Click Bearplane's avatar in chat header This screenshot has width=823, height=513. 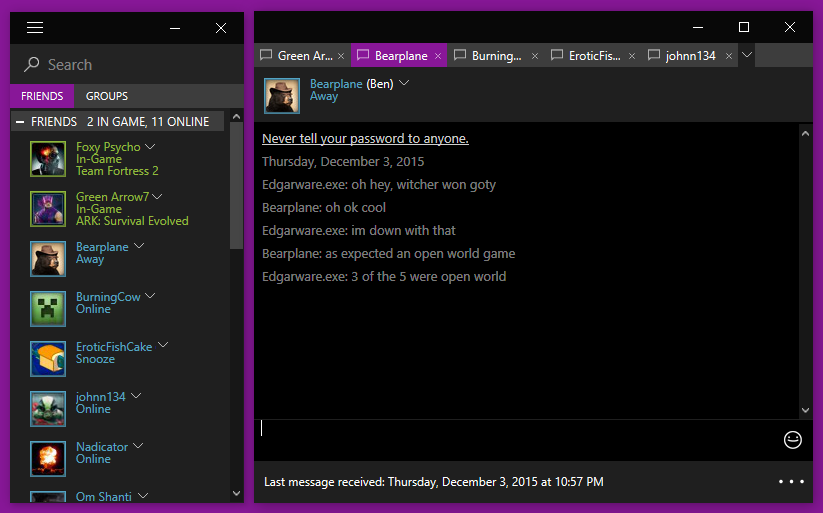click(x=282, y=95)
